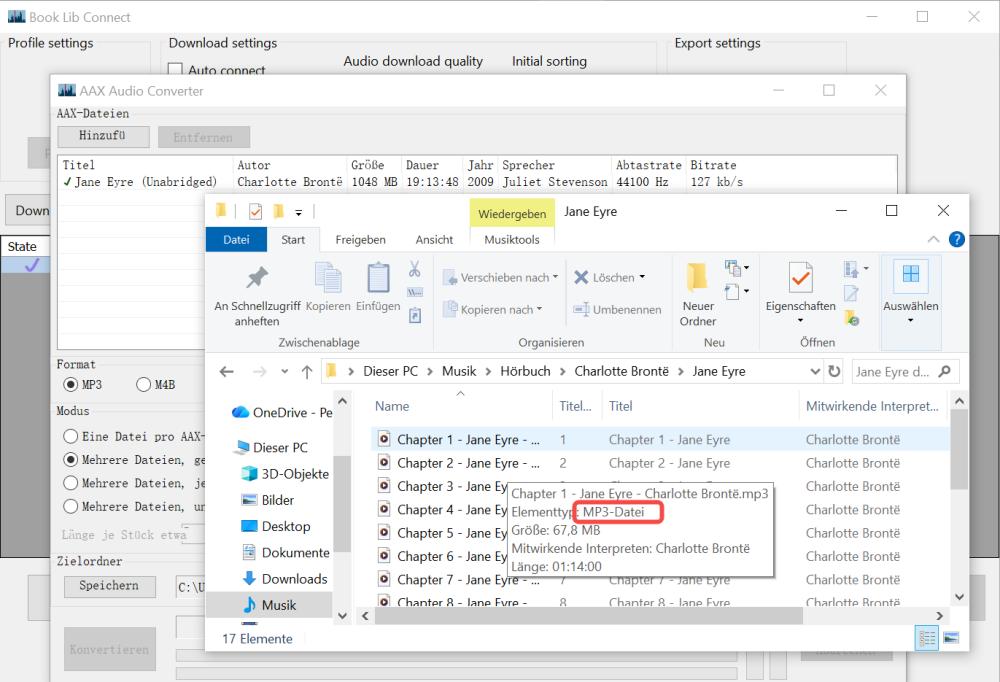
Task: Expand Kopieren nach dropdown
Action: (540, 309)
